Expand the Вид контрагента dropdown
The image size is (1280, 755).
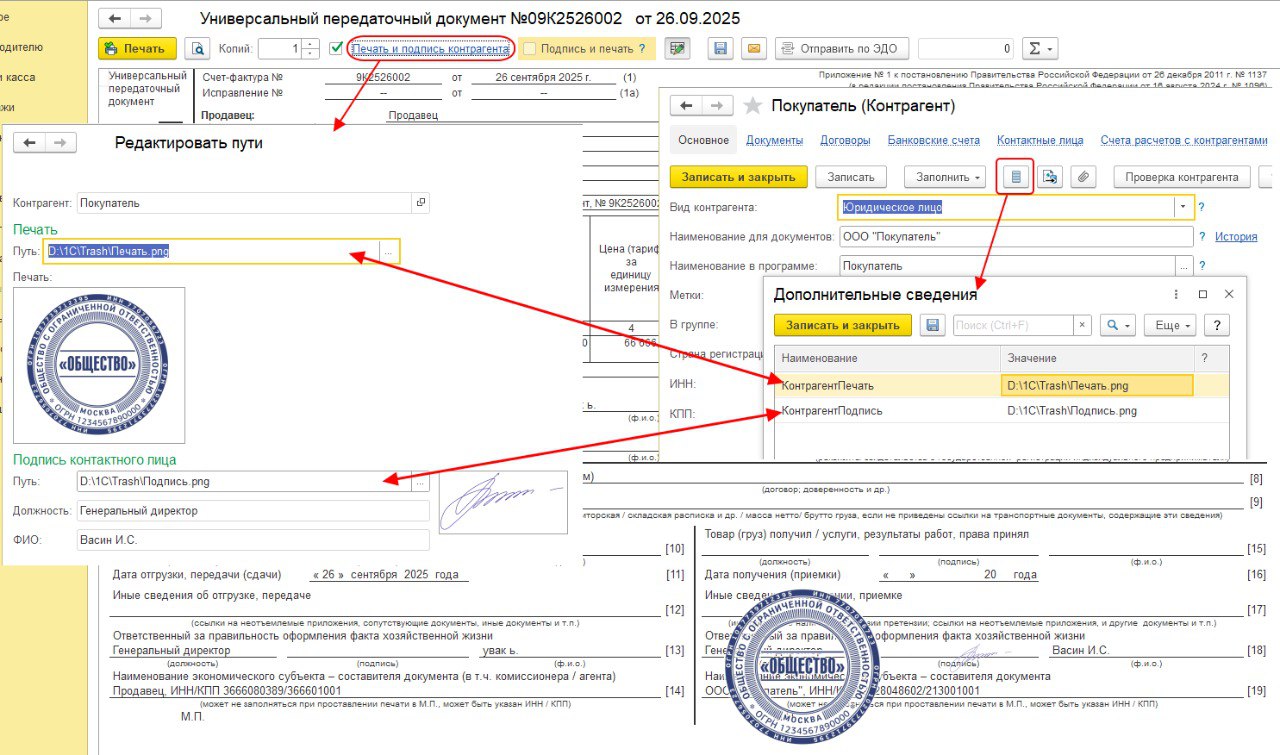click(x=1183, y=207)
